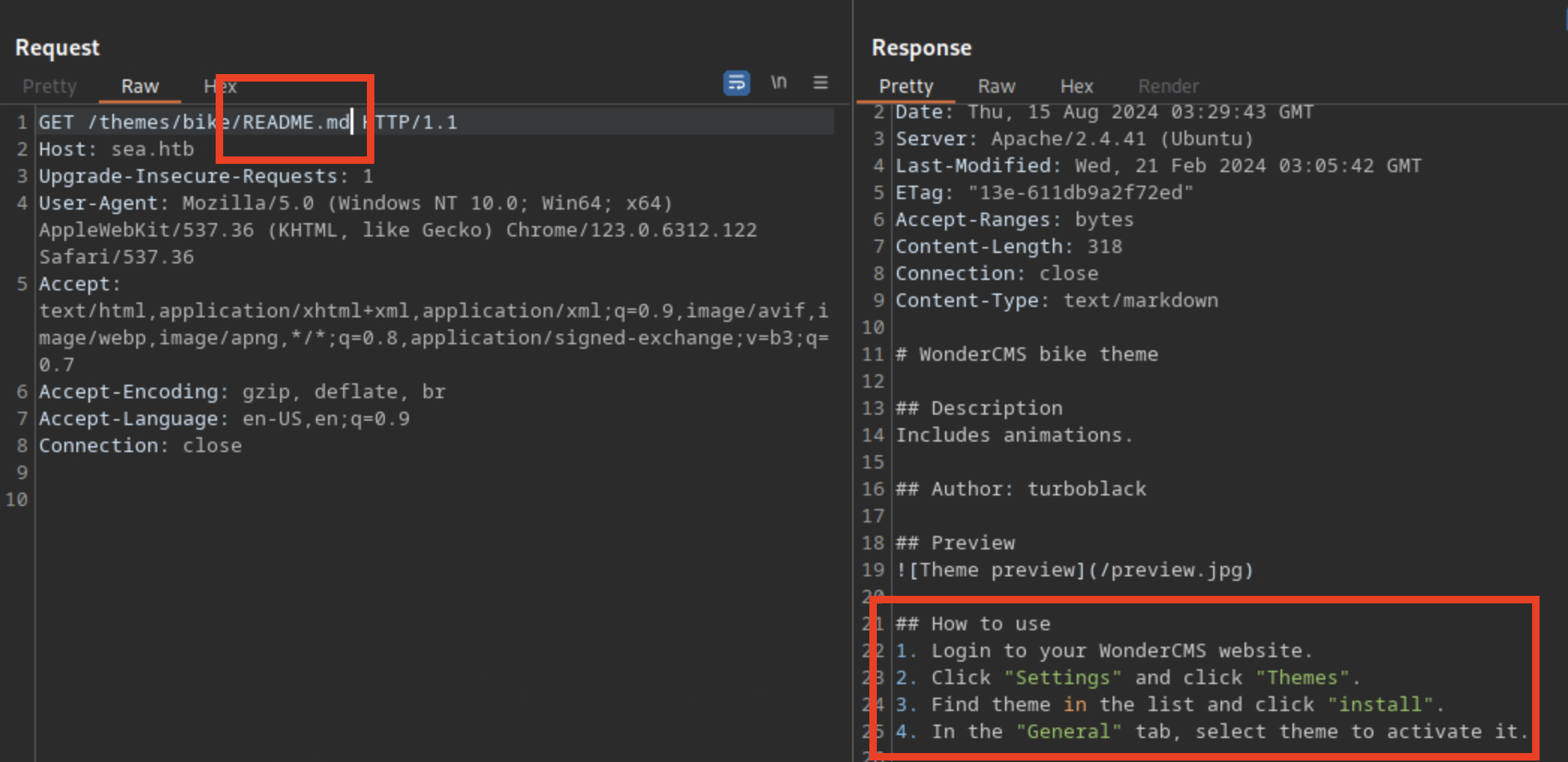The image size is (1568, 762).
Task: Open the Request hamburger options menu
Action: point(821,82)
